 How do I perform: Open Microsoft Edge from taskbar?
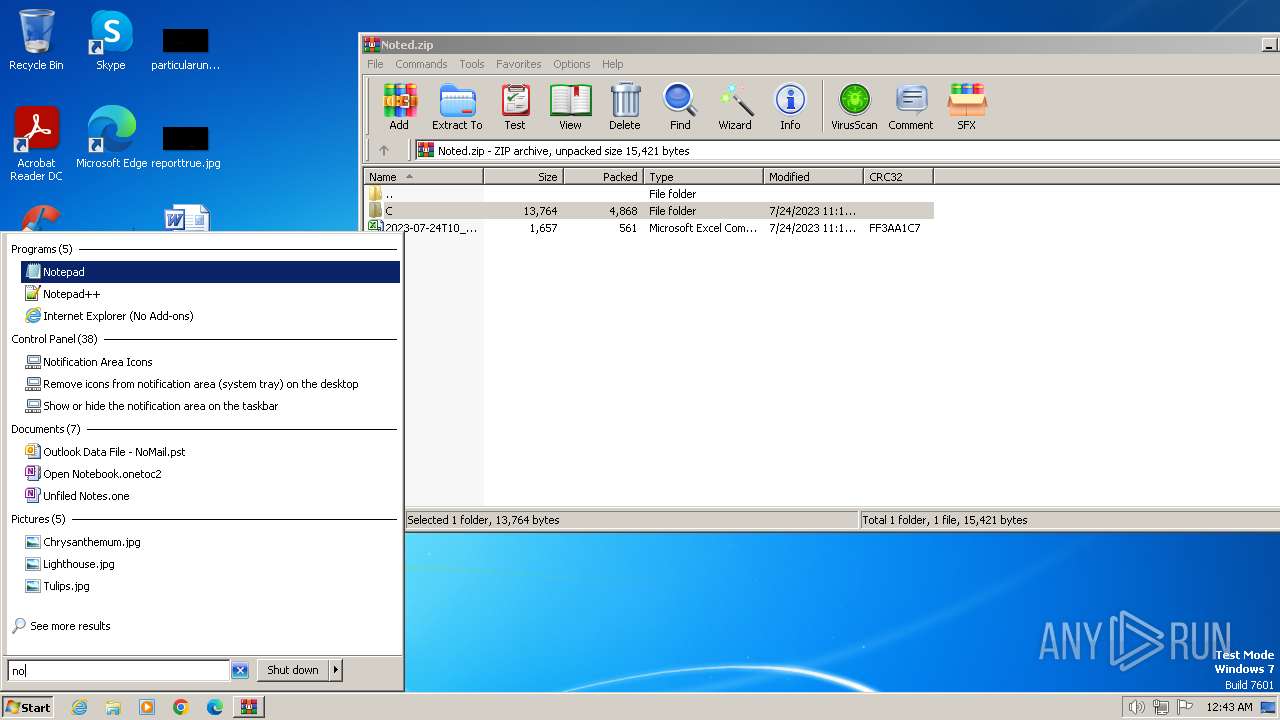coord(215,707)
